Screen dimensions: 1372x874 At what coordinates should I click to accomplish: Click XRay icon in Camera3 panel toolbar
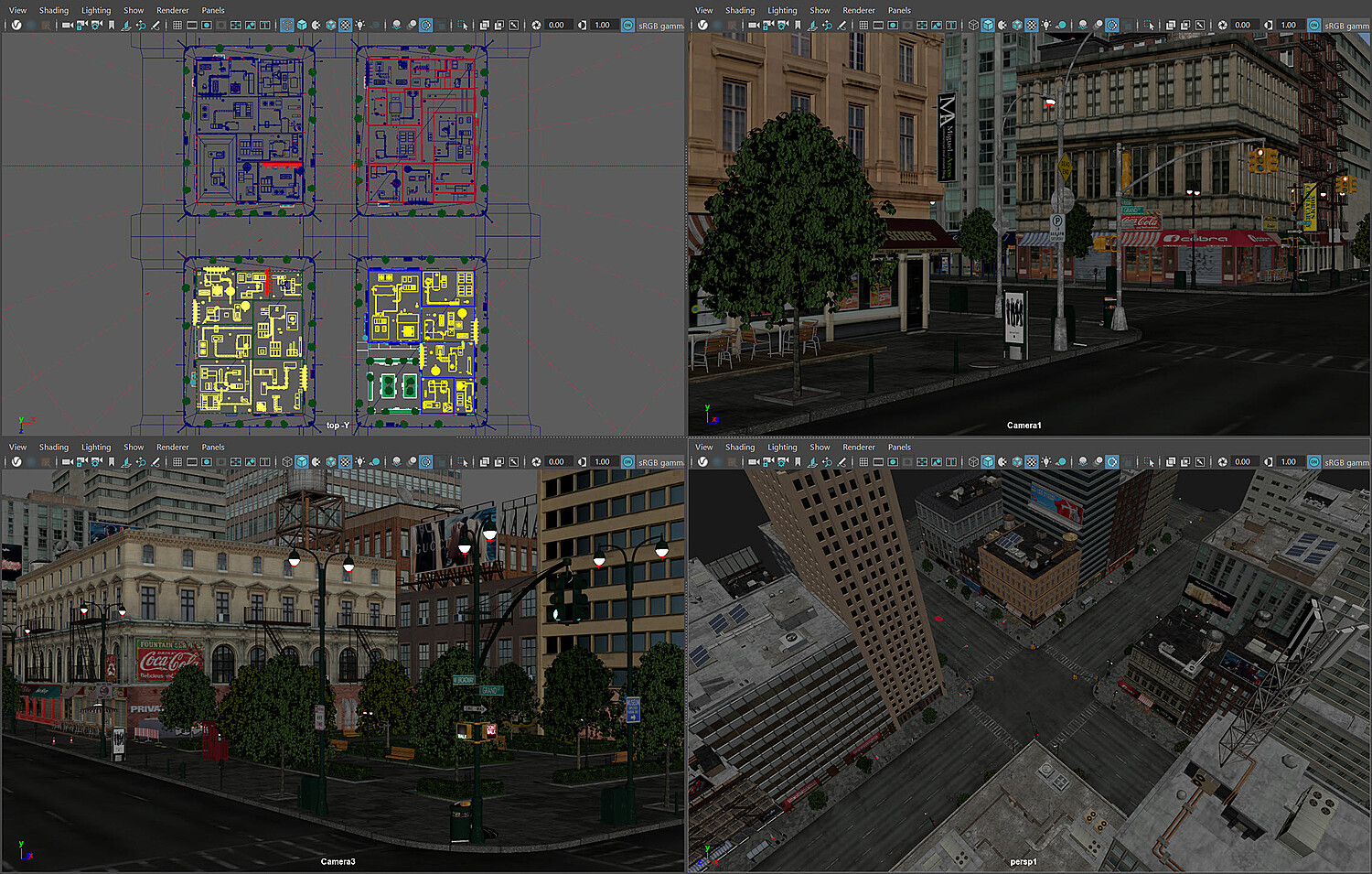[484, 462]
